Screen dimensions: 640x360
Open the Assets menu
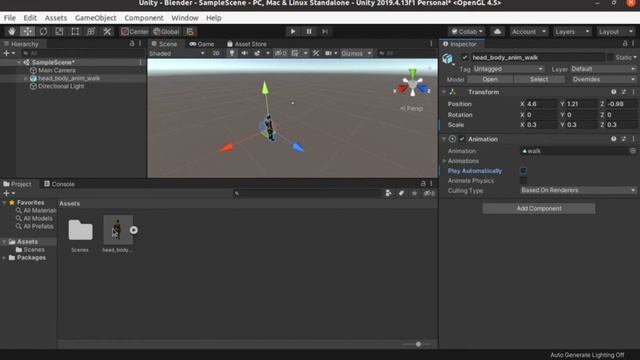[56, 18]
